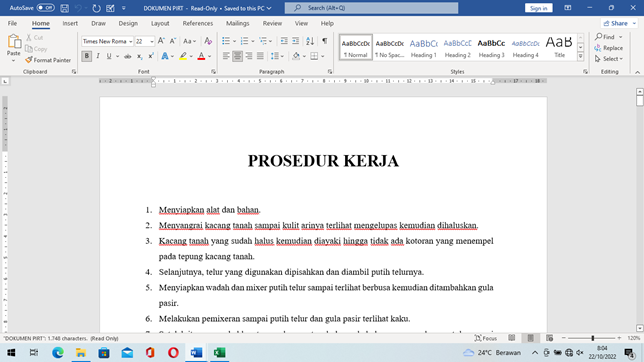Click the Sort icon
Screen dimensions: 644x362
click(310, 41)
